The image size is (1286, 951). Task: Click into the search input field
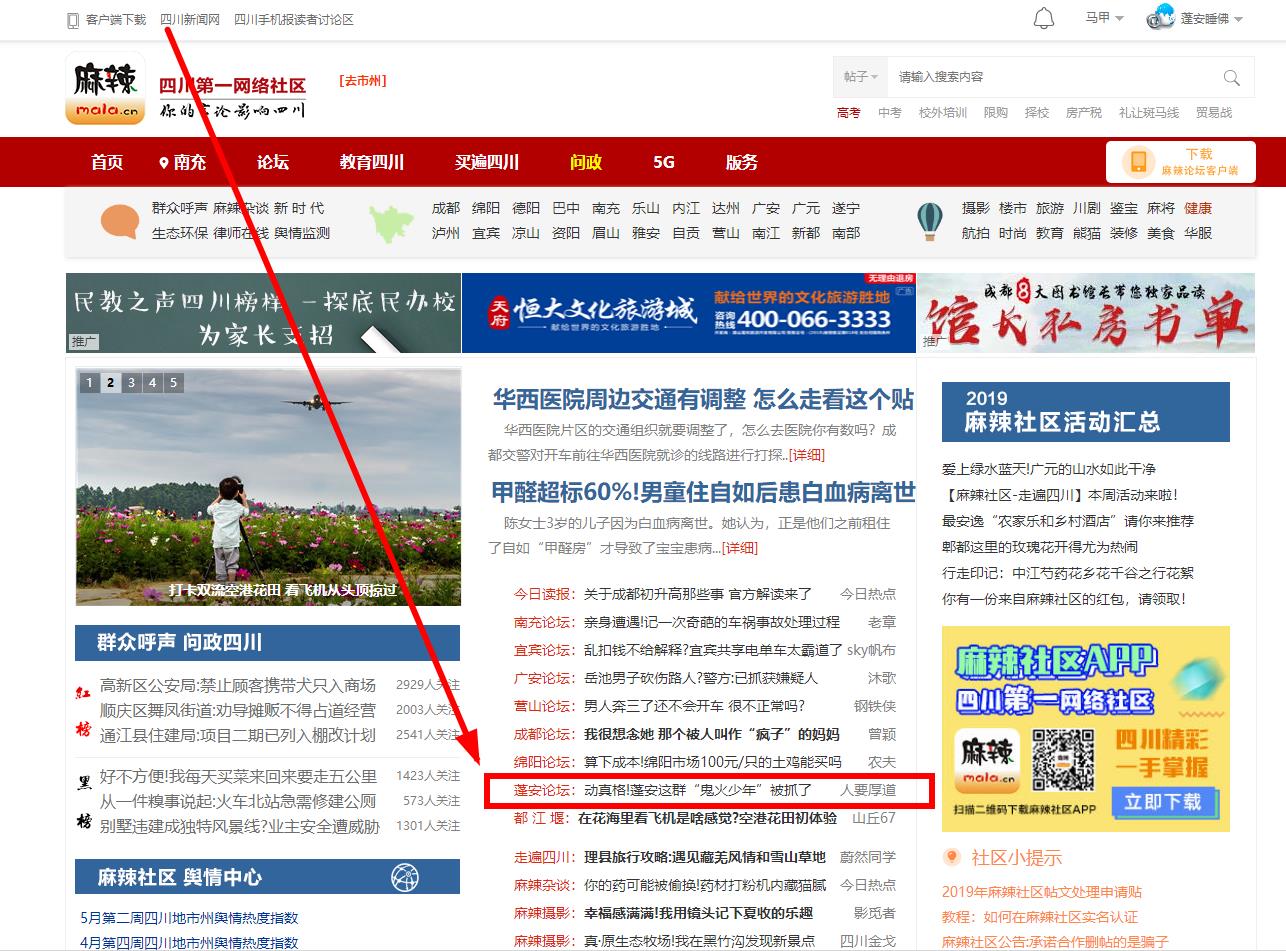coord(1050,77)
